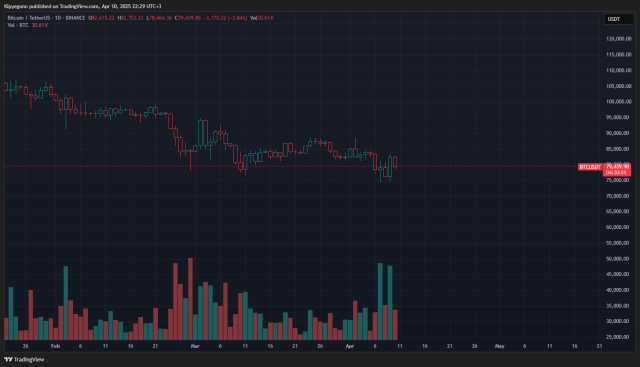Image resolution: width=640 pixels, height=367 pixels.
Task: Click the 120,000.00 price axis label
Action: 619,39
